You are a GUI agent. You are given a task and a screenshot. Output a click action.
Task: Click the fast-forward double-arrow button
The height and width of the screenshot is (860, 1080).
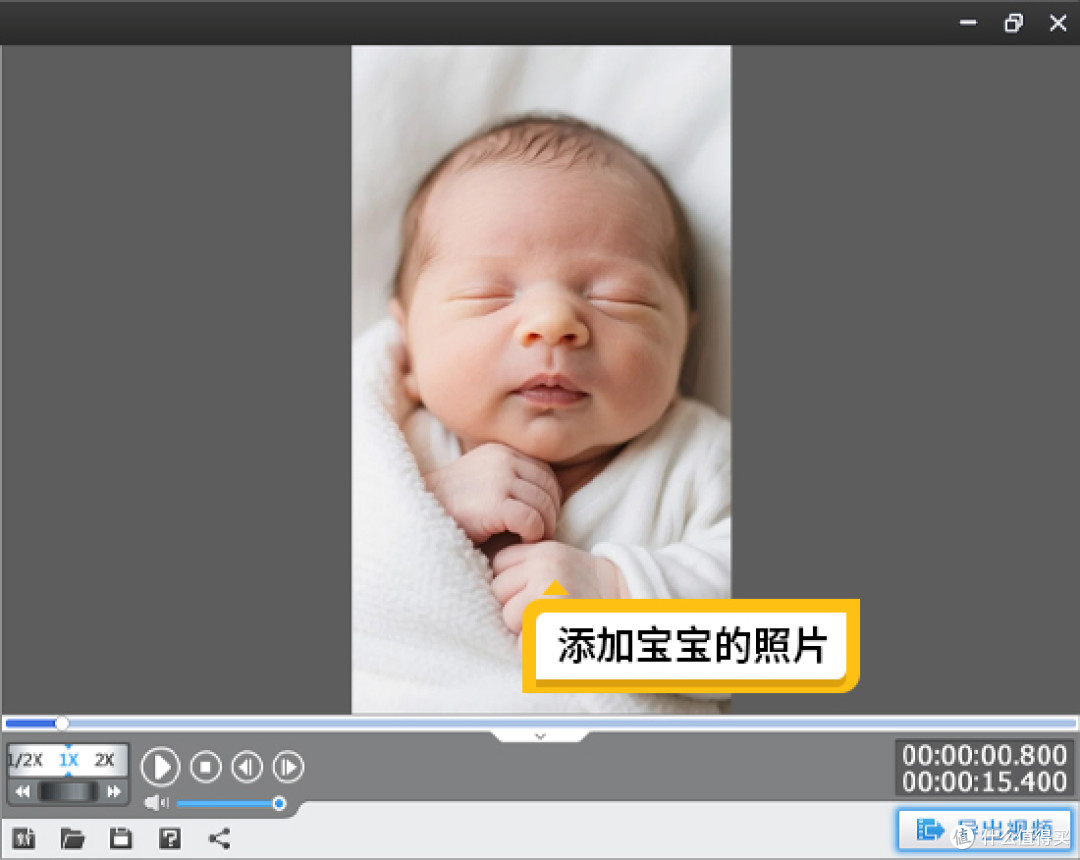[114, 792]
